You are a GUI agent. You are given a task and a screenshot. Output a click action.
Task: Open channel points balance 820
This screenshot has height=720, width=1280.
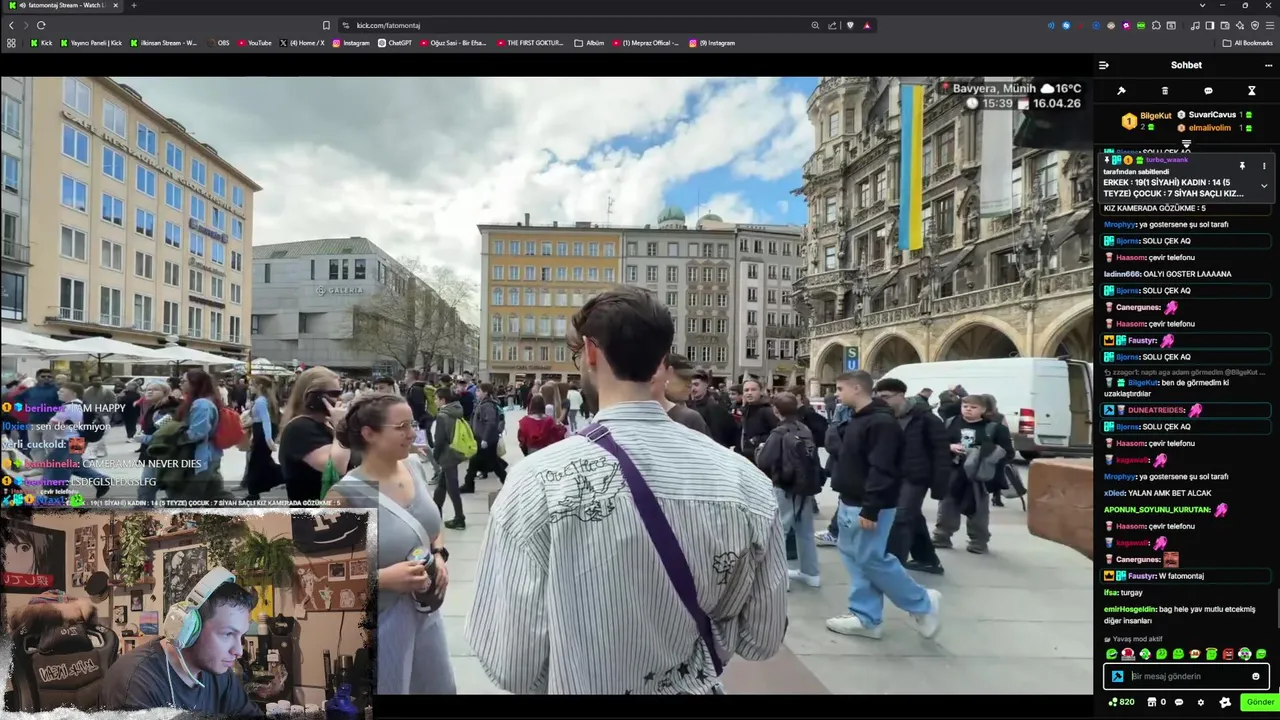click(1122, 702)
